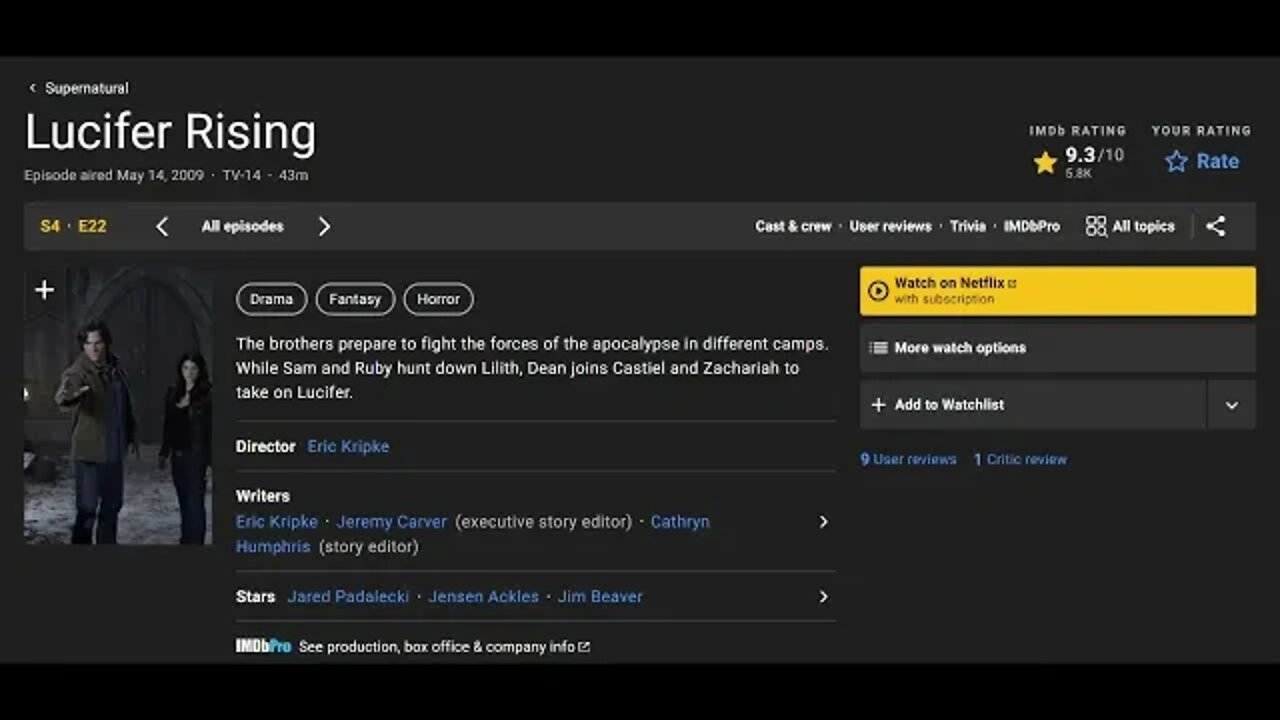Select the Fantasy genre chip
The height and width of the screenshot is (720, 1280).
(355, 299)
